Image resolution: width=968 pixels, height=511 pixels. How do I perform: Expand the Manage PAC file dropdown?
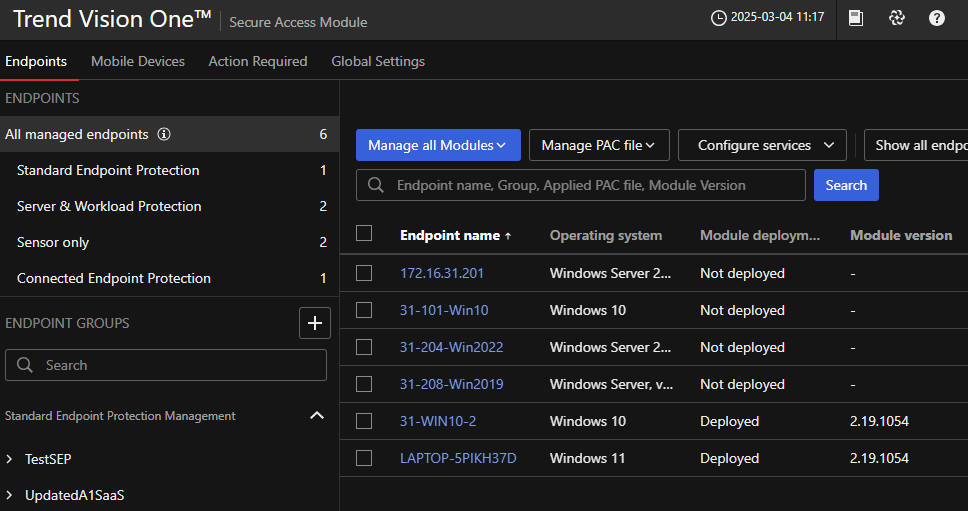click(x=598, y=145)
